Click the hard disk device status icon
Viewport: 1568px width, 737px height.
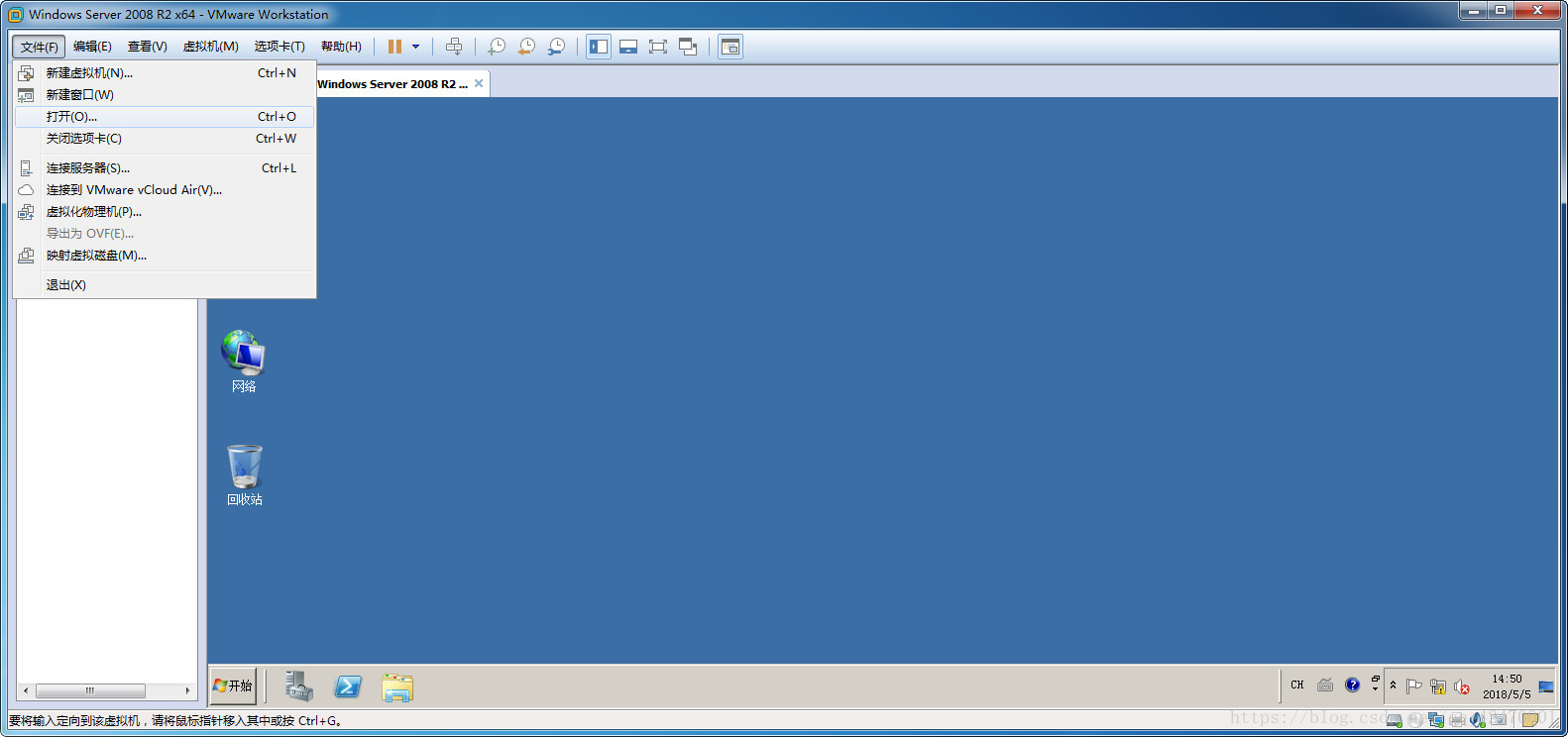[1395, 720]
